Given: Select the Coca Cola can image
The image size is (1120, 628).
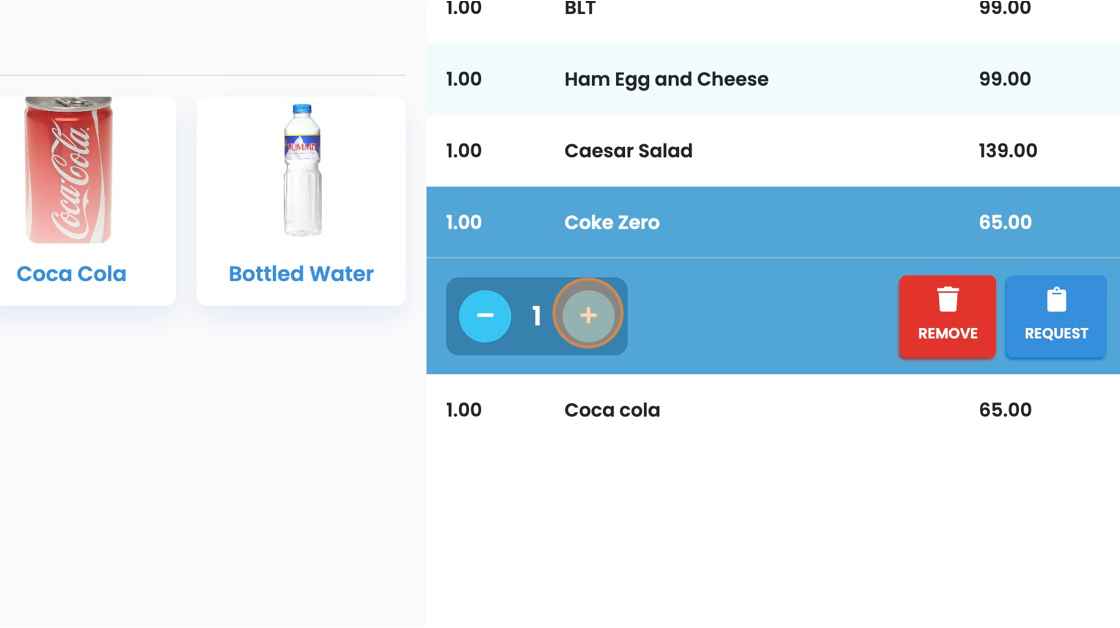Looking at the screenshot, I should [x=69, y=170].
